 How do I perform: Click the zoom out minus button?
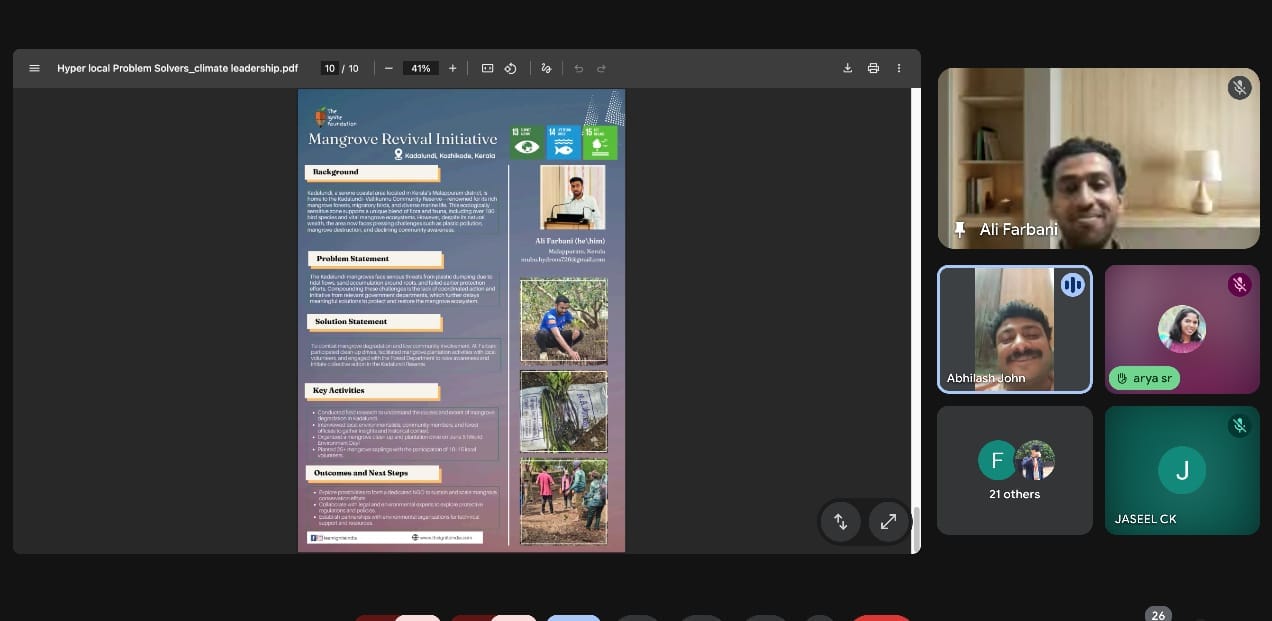pyautogui.click(x=388, y=68)
